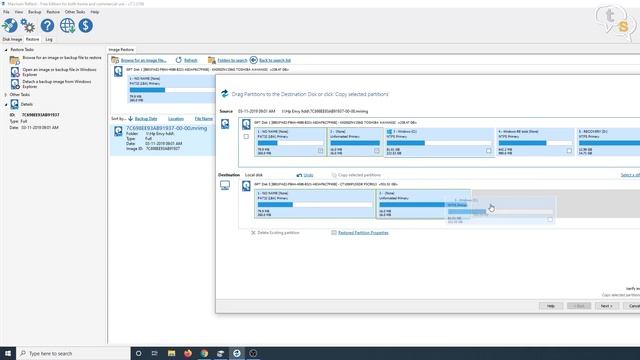The width and height of the screenshot is (640, 360).
Task: Click Browse for an image file link
Action: [144, 60]
